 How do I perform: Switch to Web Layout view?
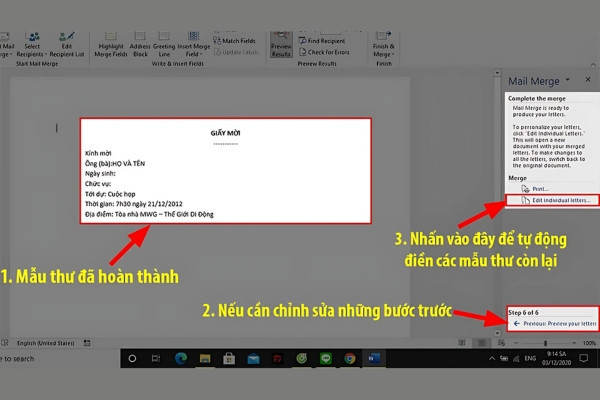501,343
